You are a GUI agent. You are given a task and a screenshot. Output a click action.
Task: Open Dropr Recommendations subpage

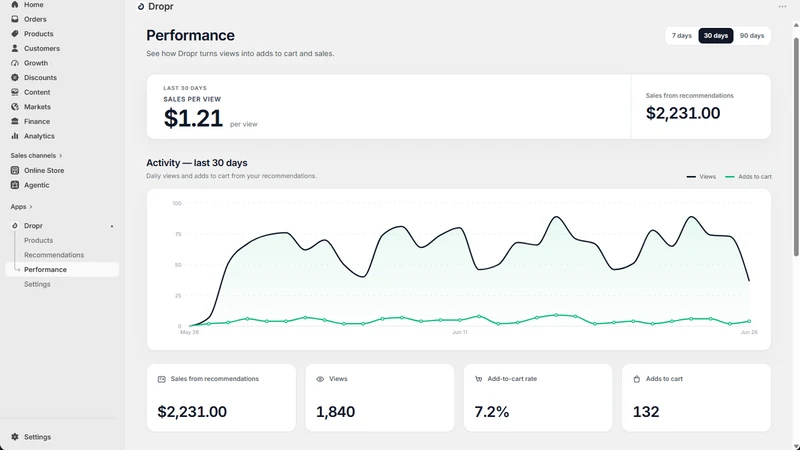coord(54,255)
